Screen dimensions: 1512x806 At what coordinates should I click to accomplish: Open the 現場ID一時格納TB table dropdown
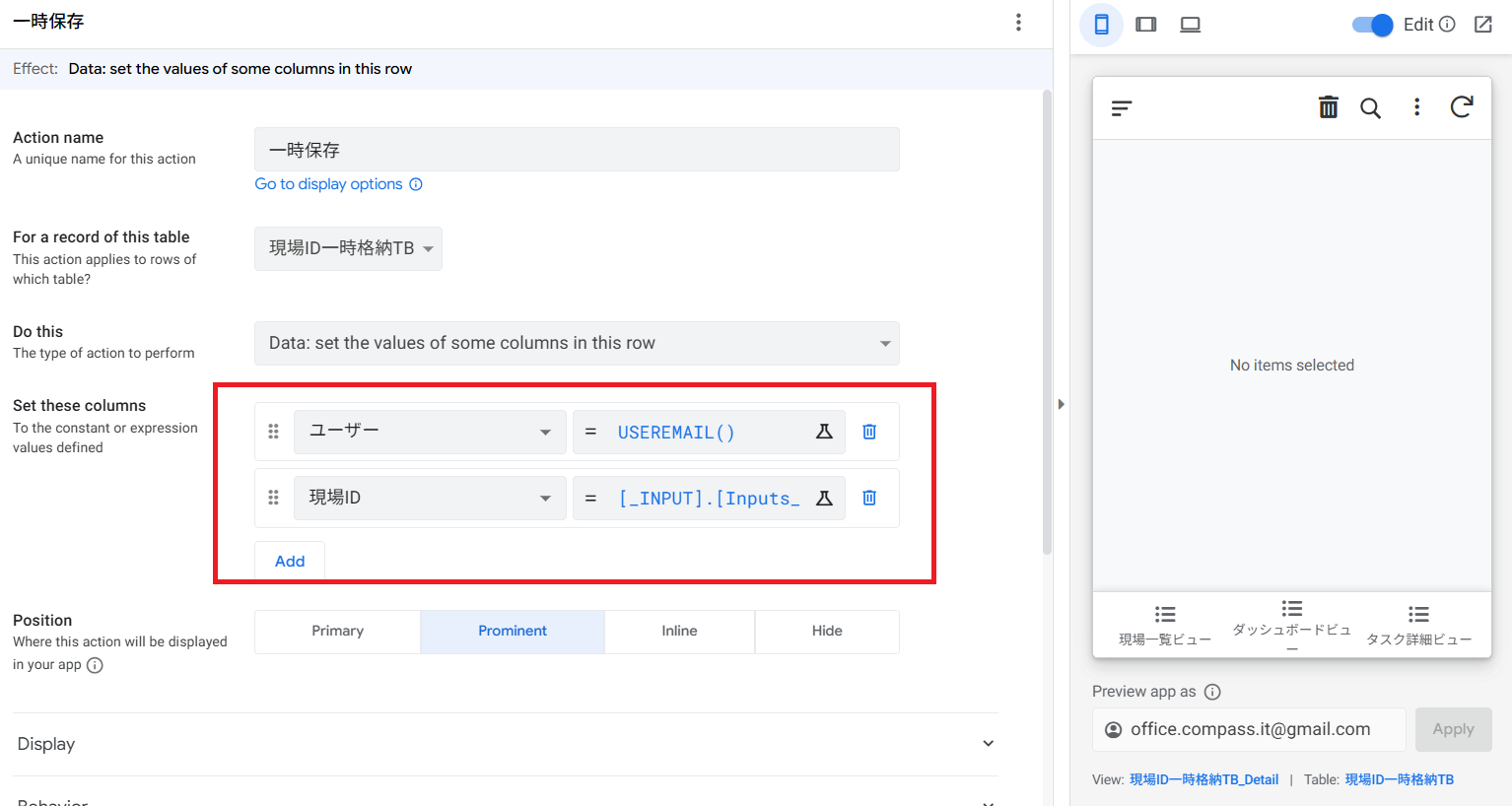pos(348,248)
